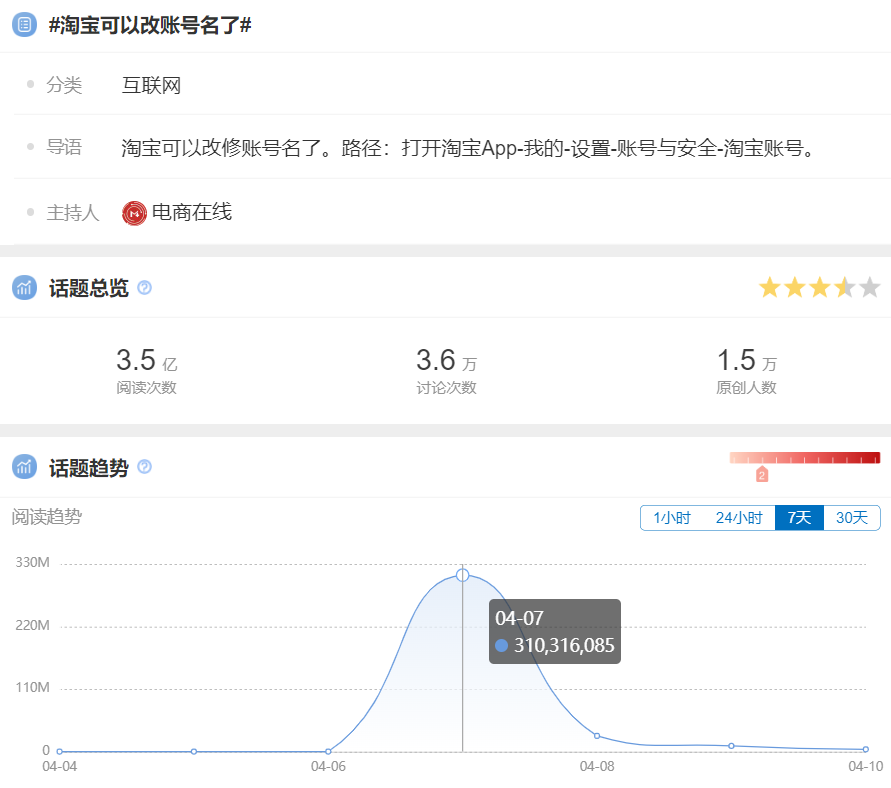
Task: Click the 话题趋势 section heading
Action: coord(89,468)
